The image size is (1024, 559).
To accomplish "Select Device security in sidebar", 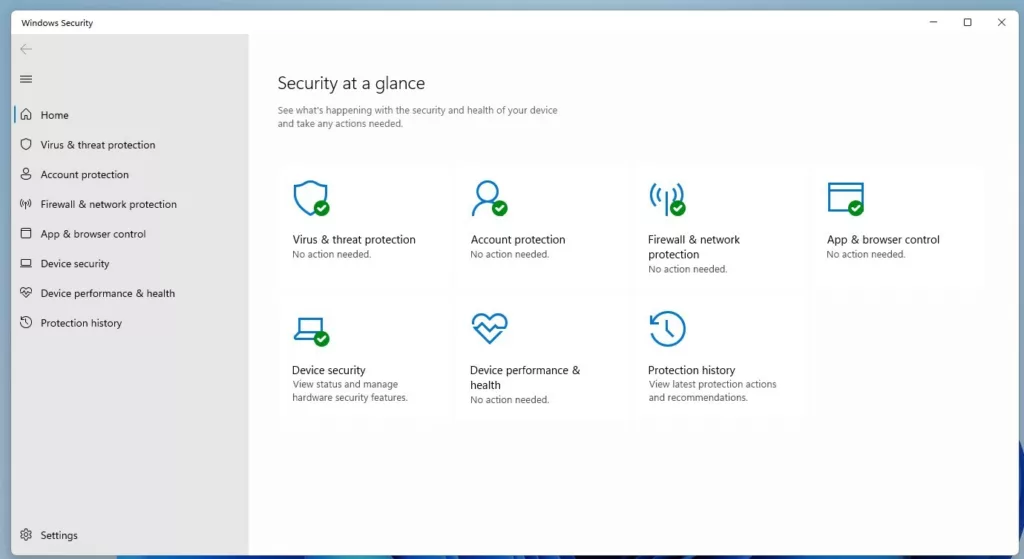I will tap(75, 264).
